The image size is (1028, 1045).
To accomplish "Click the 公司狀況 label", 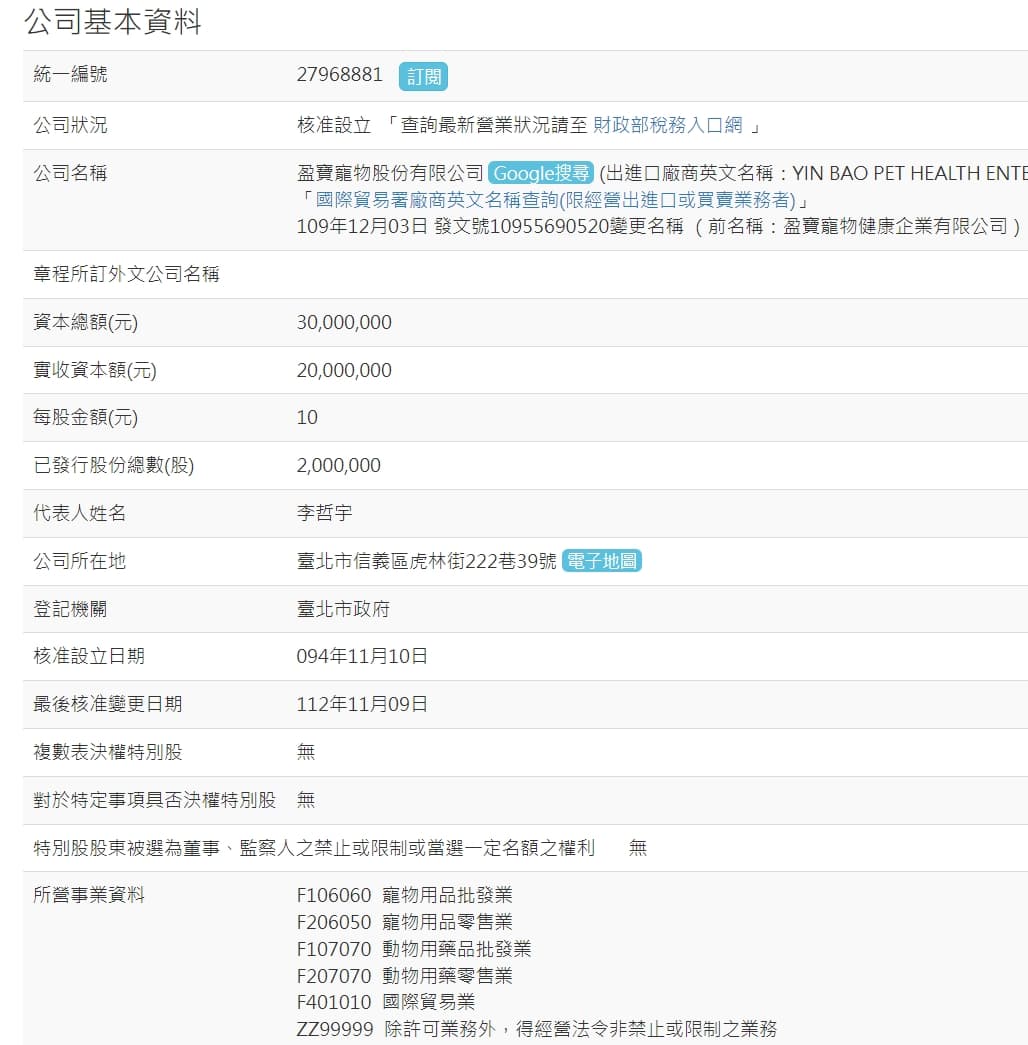I will point(71,125).
